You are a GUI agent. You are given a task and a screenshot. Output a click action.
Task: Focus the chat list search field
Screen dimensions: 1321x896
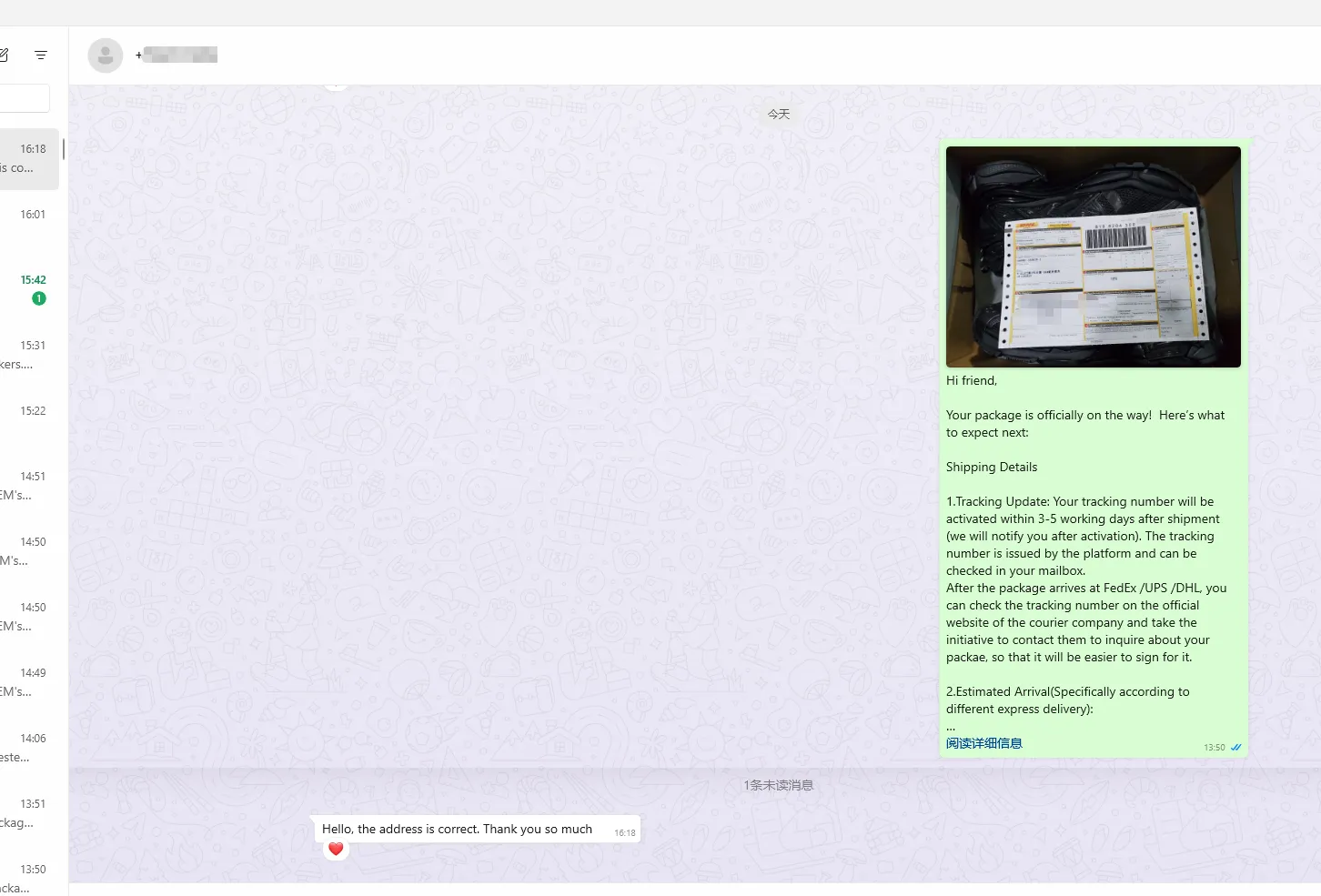[25, 98]
